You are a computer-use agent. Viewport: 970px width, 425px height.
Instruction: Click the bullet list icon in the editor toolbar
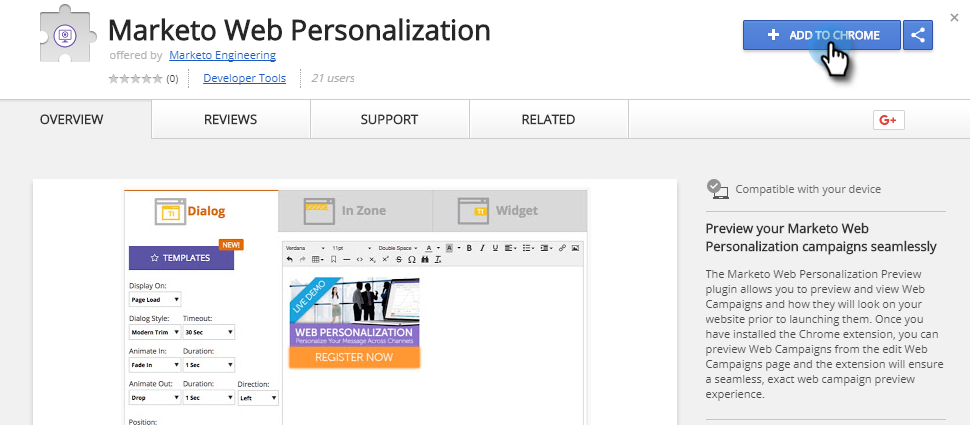(528, 248)
